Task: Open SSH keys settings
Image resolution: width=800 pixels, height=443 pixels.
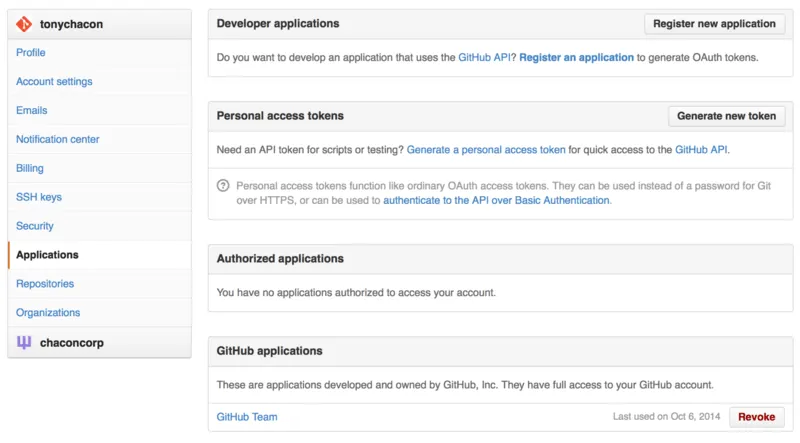Action: 39,197
